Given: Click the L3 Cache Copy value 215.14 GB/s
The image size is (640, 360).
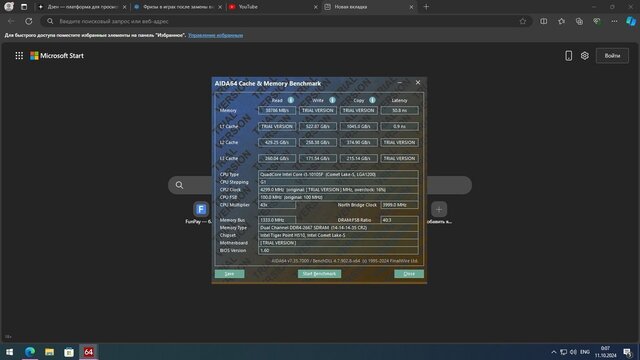Looking at the screenshot, I should (358, 158).
